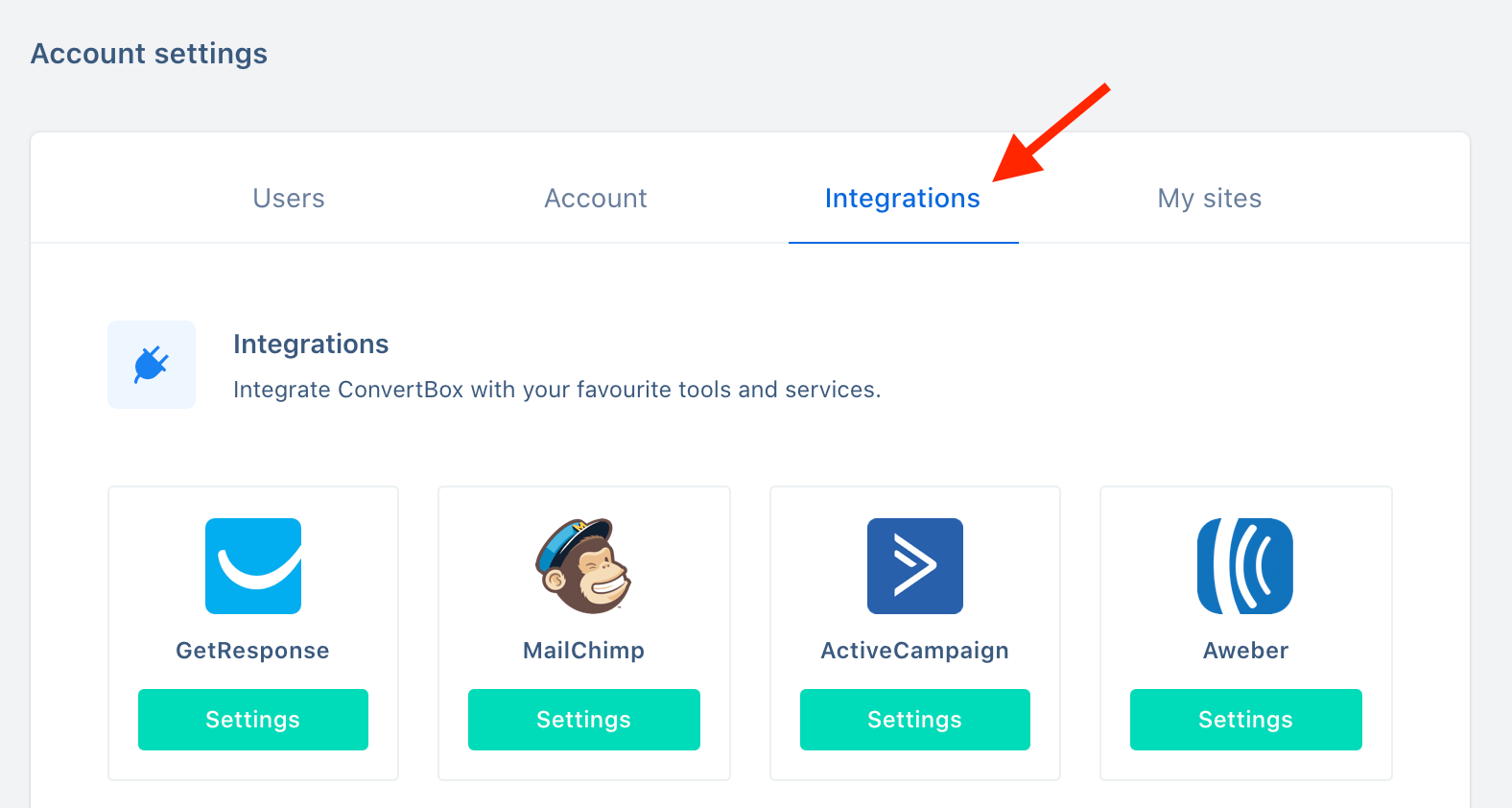The image size is (1512, 808).
Task: Click the Integrations section heading
Action: point(311,345)
